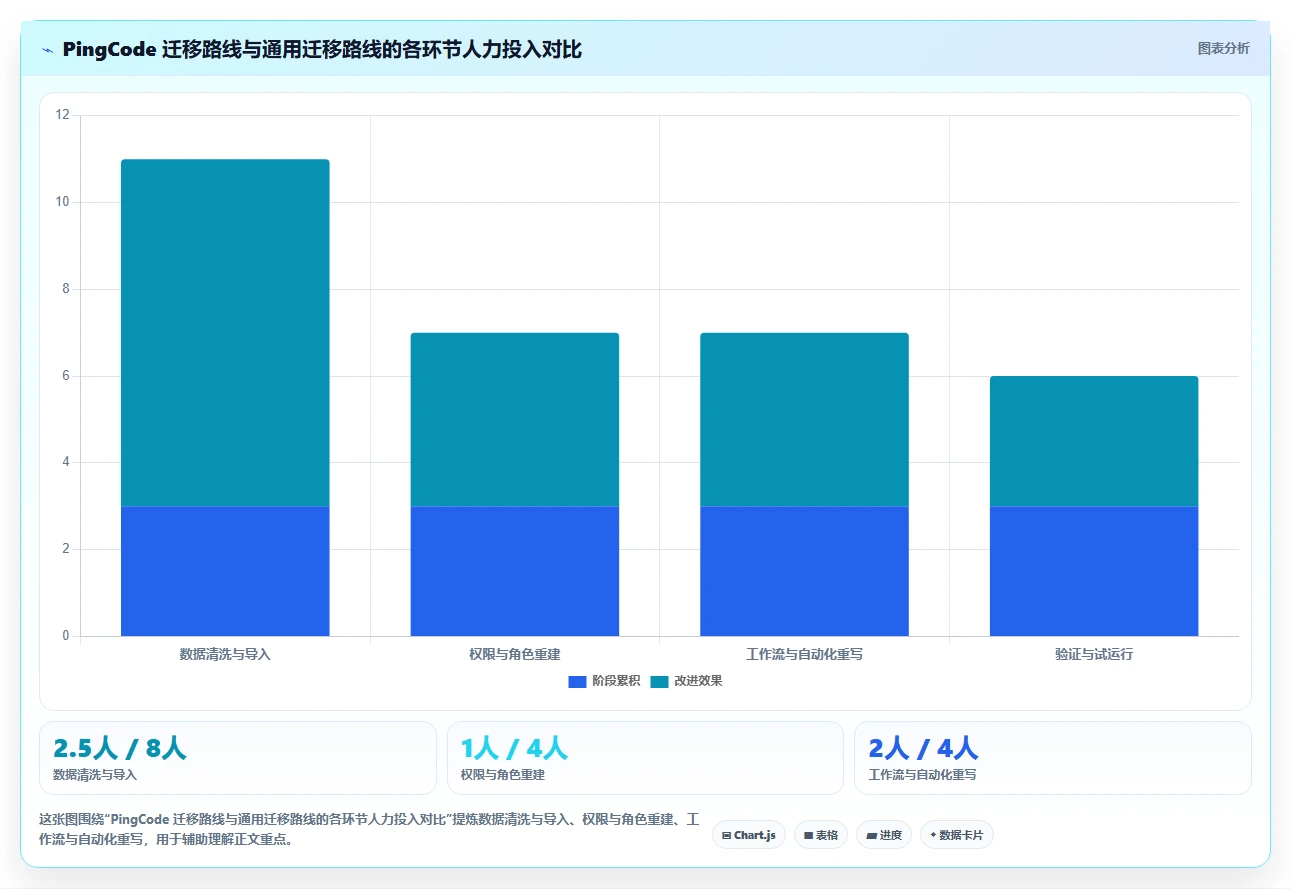
Task: Click the teal bar segment for 验证与试运行
Action: (x=1094, y=441)
